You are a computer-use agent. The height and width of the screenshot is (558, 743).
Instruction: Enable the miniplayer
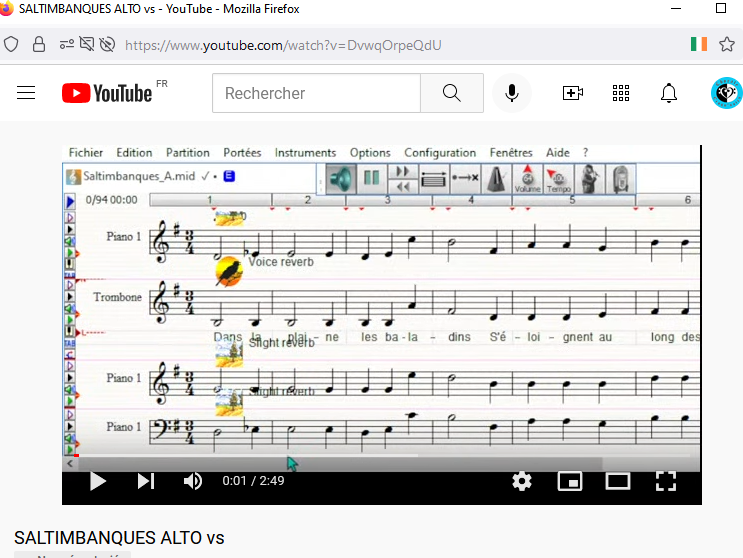point(570,481)
